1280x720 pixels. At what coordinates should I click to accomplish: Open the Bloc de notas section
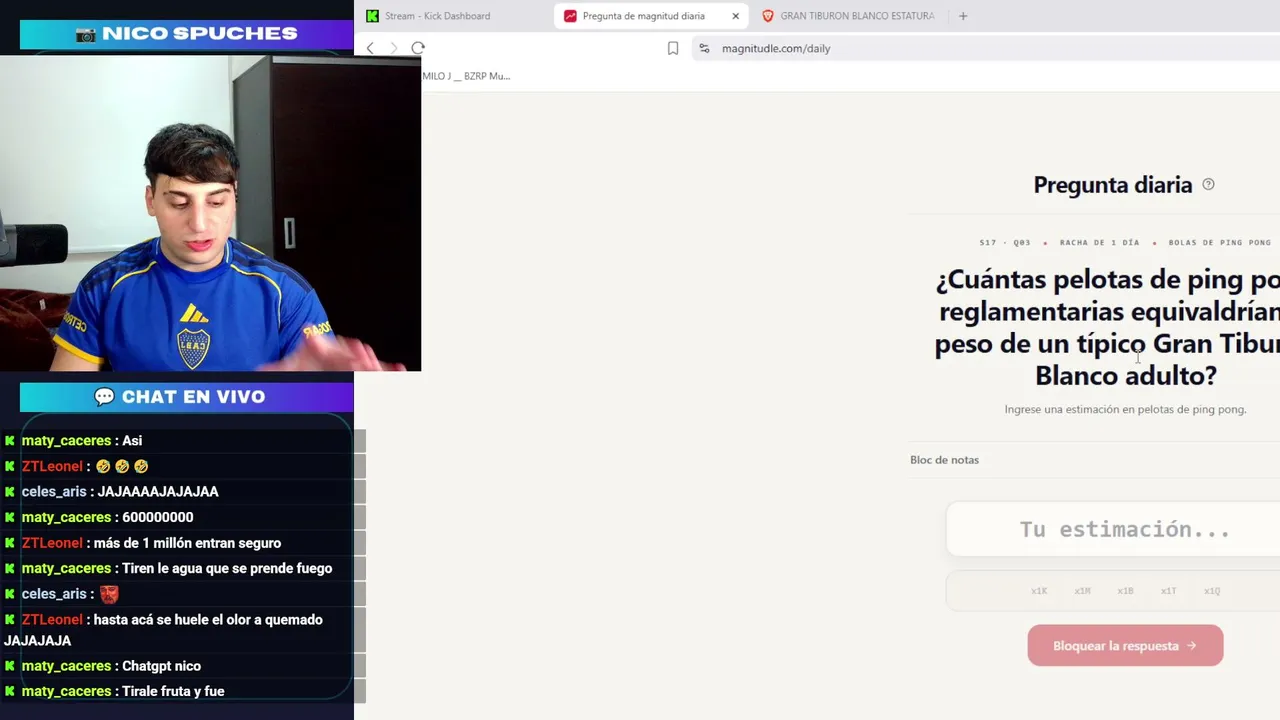[944, 460]
